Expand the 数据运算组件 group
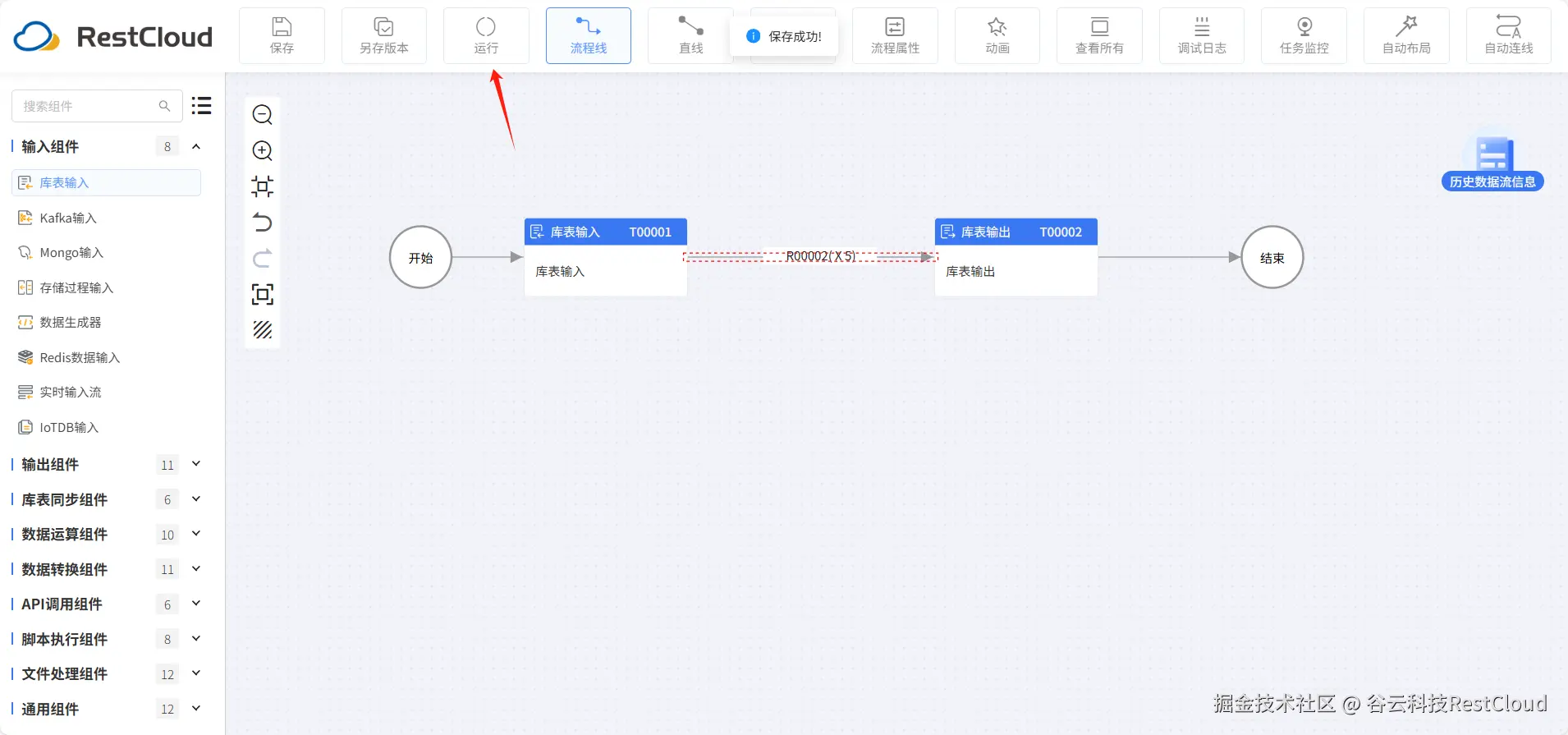The image size is (1568, 735). coord(196,534)
